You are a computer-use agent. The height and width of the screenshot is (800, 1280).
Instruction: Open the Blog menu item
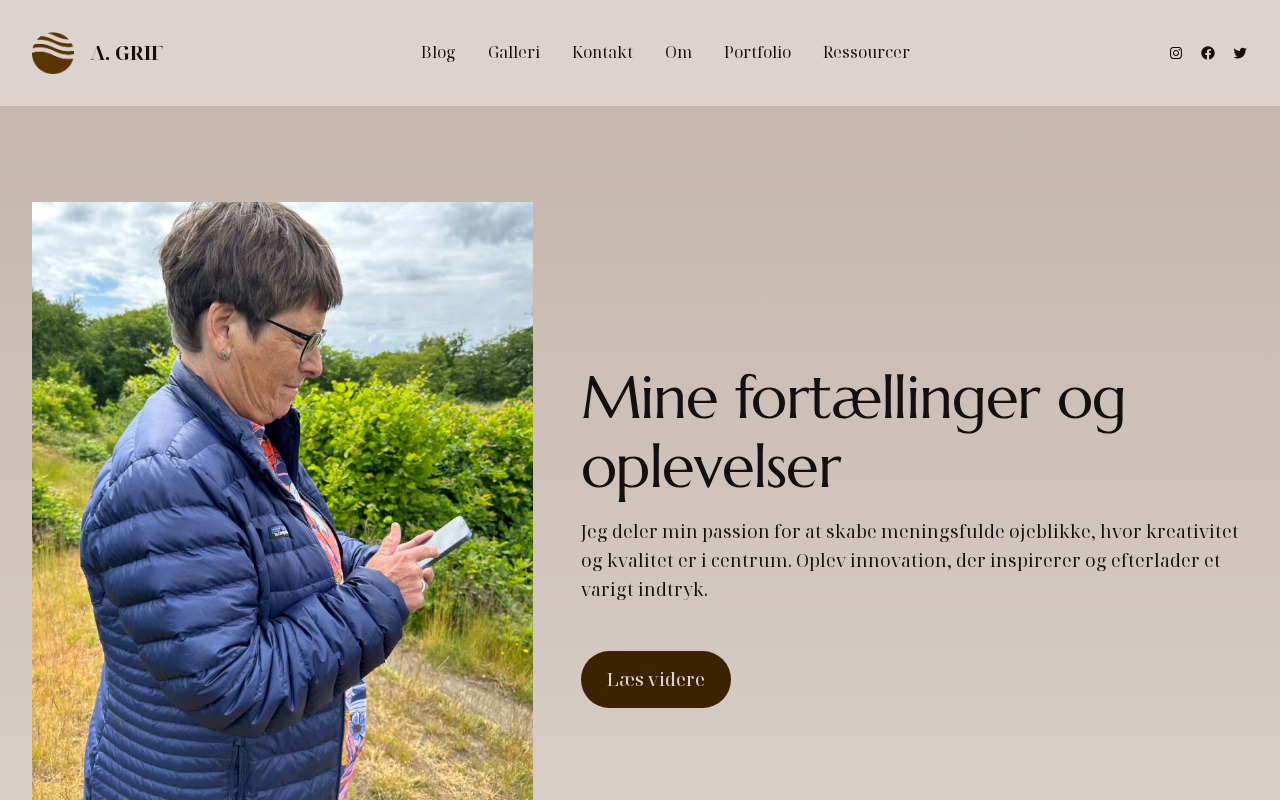pyautogui.click(x=438, y=53)
